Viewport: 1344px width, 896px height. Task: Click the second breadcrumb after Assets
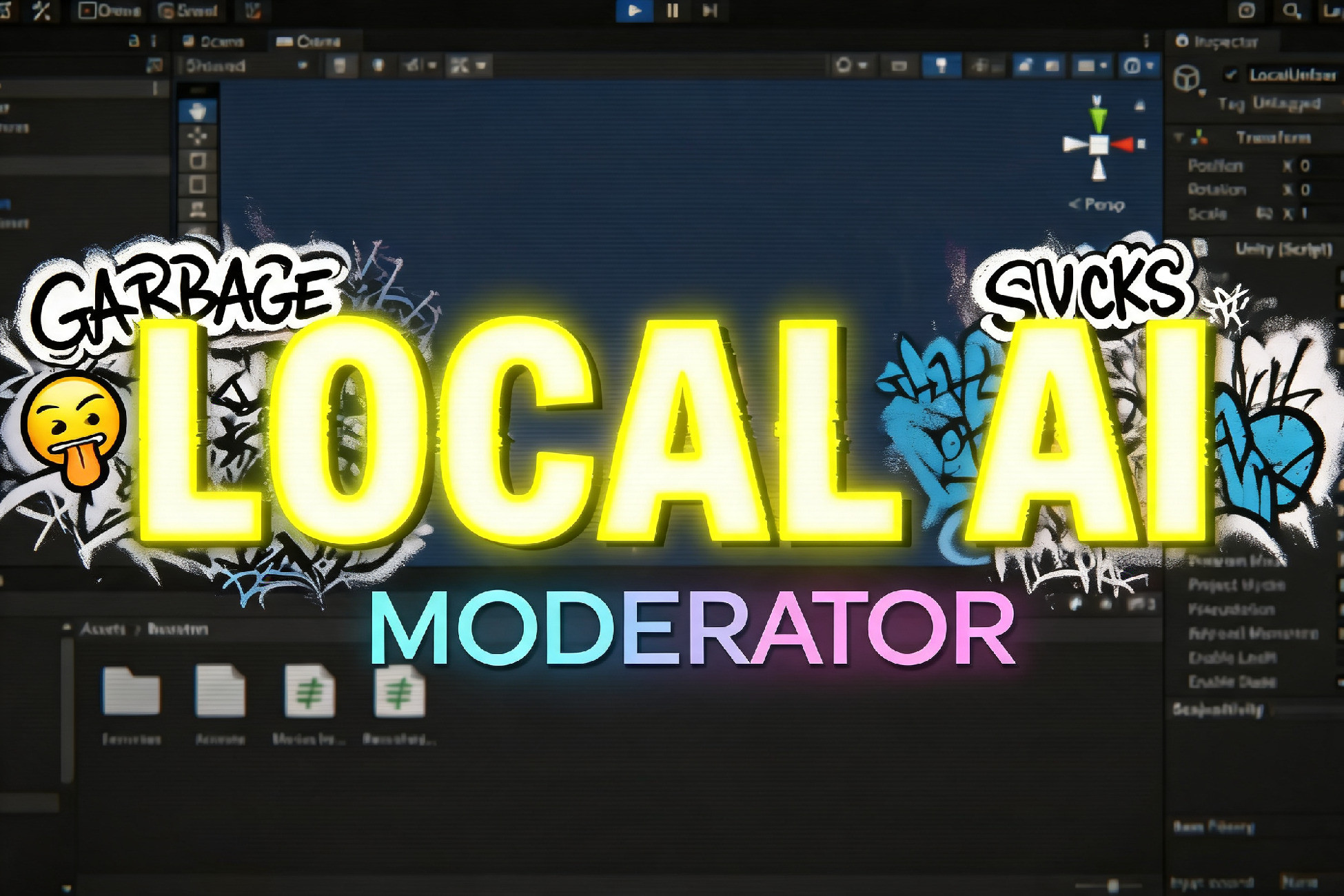(178, 629)
